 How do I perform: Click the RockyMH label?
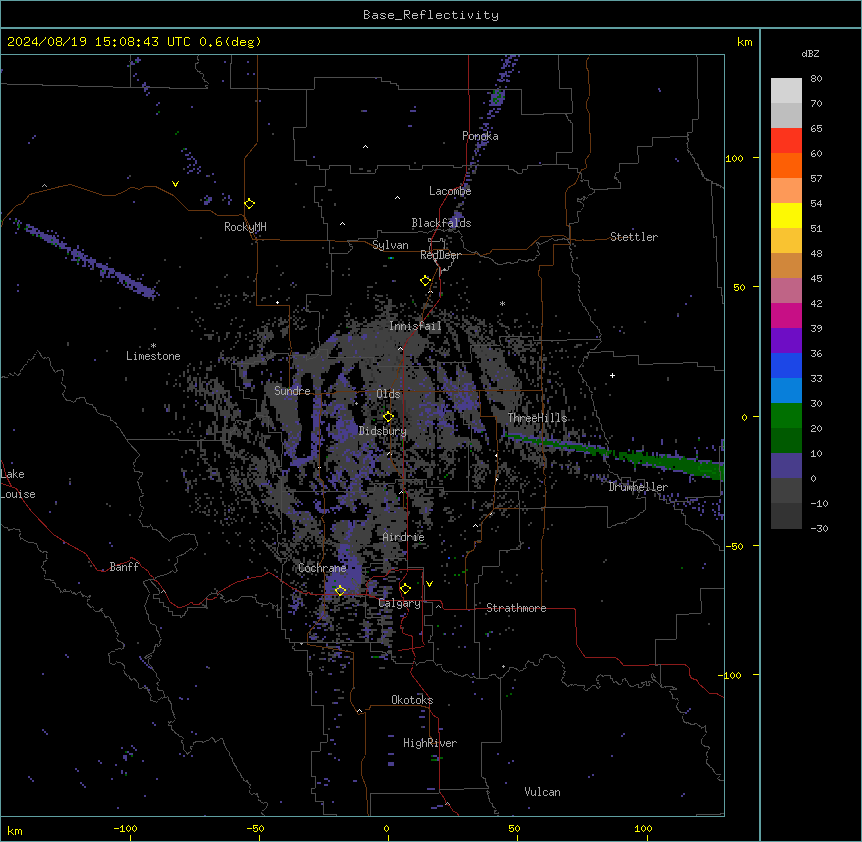coord(245,227)
